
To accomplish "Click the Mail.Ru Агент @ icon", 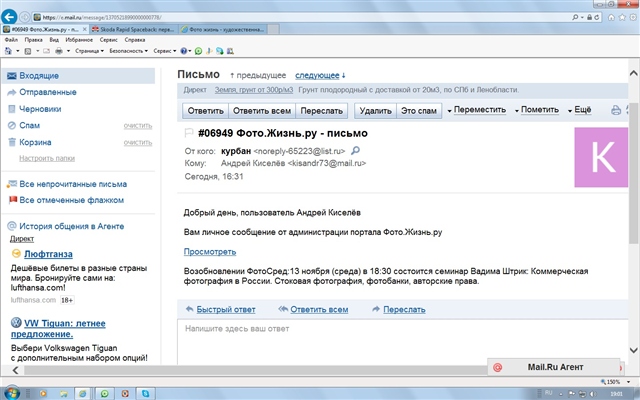I will coord(498,367).
